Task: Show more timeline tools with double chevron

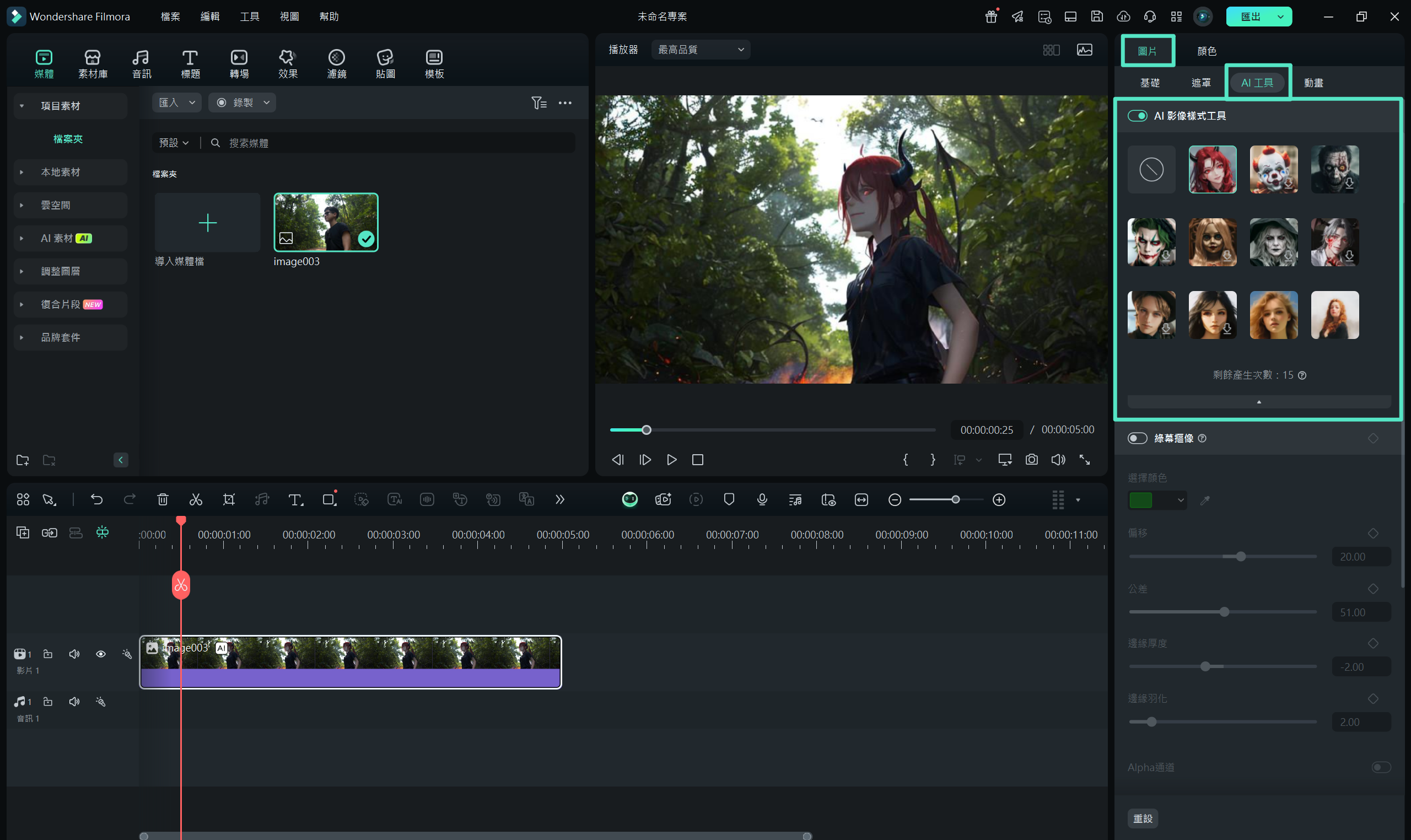Action: 560,499
